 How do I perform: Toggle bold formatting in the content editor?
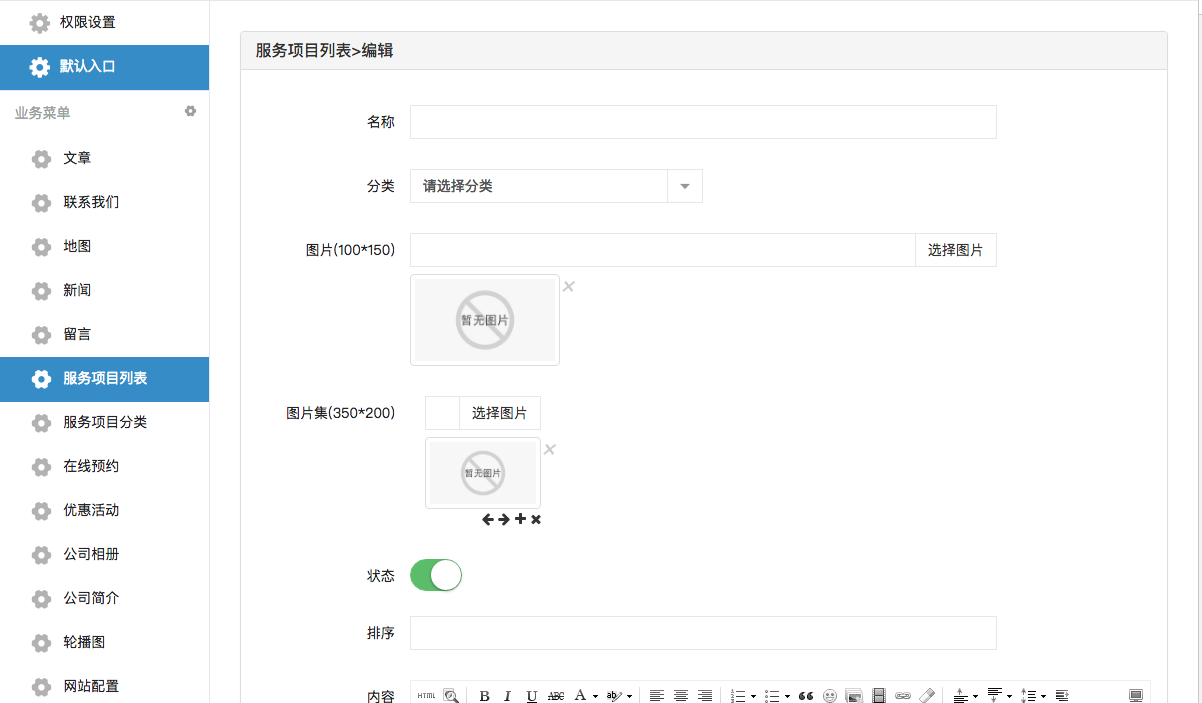[485, 696]
